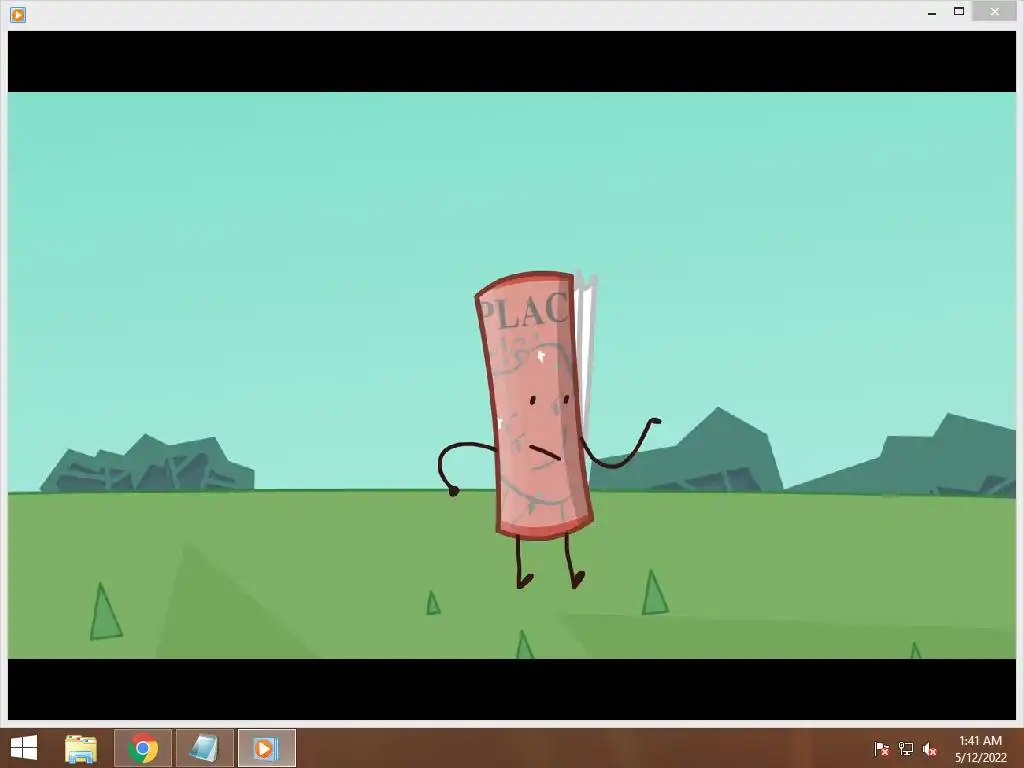The width and height of the screenshot is (1024, 768).
Task: Click the video playback area
Action: [512, 375]
